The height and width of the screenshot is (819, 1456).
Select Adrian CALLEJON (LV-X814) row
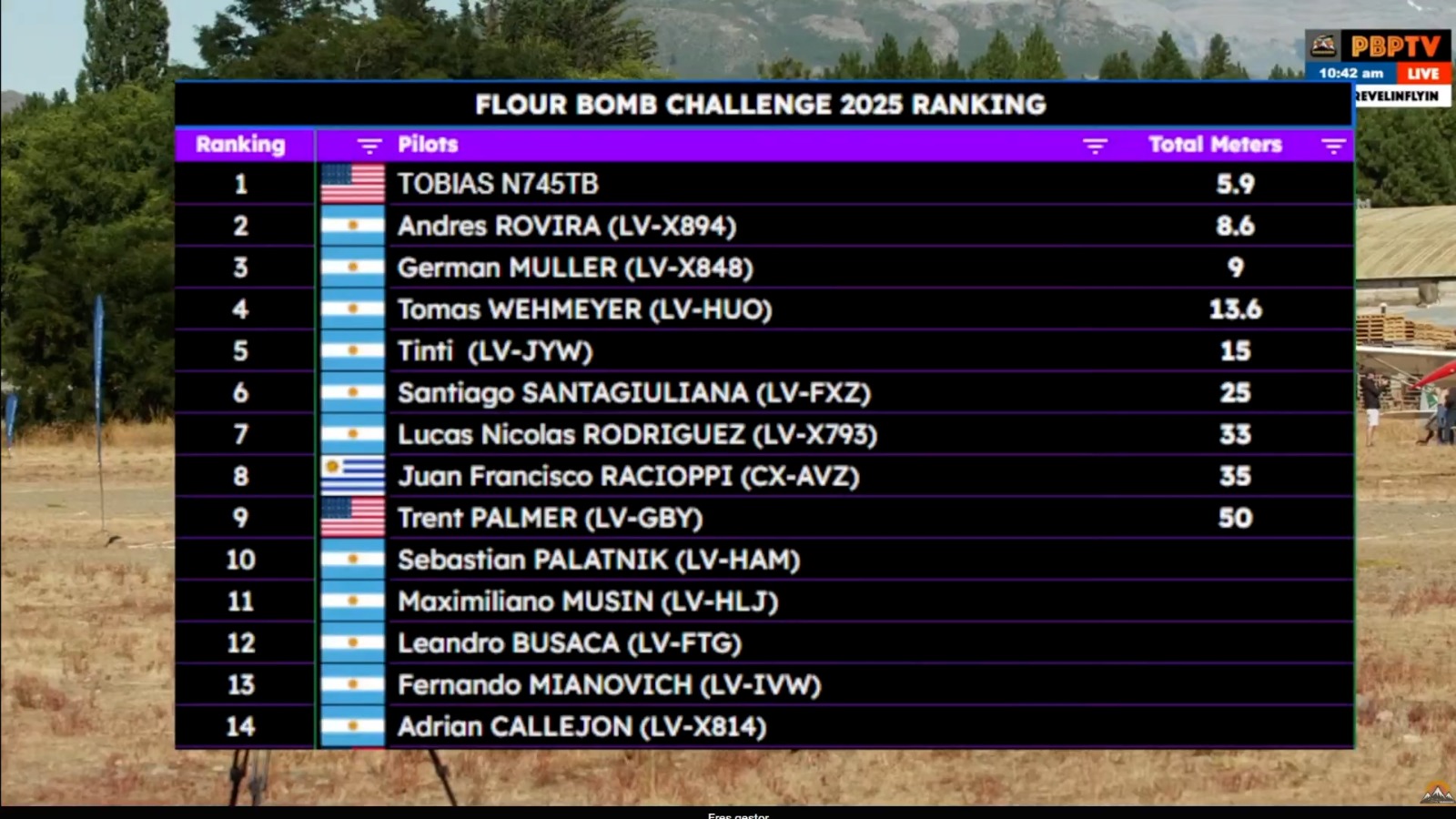(x=764, y=727)
